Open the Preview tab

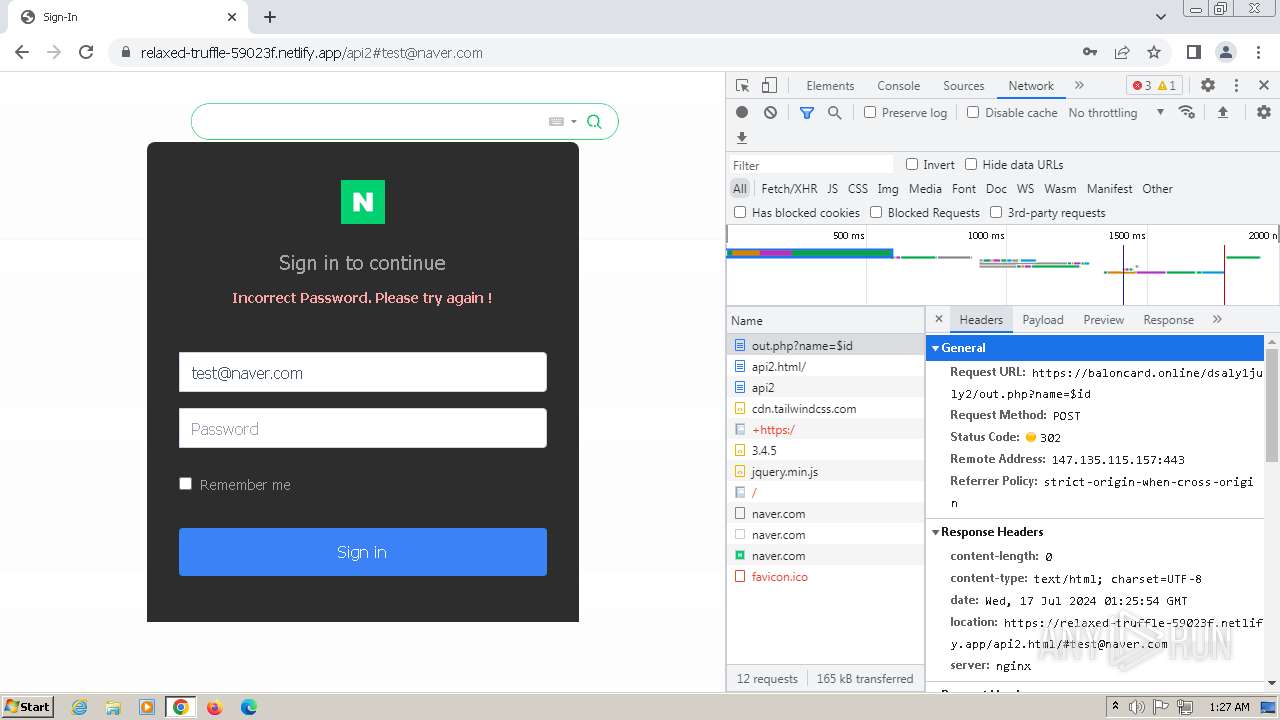(x=1103, y=320)
